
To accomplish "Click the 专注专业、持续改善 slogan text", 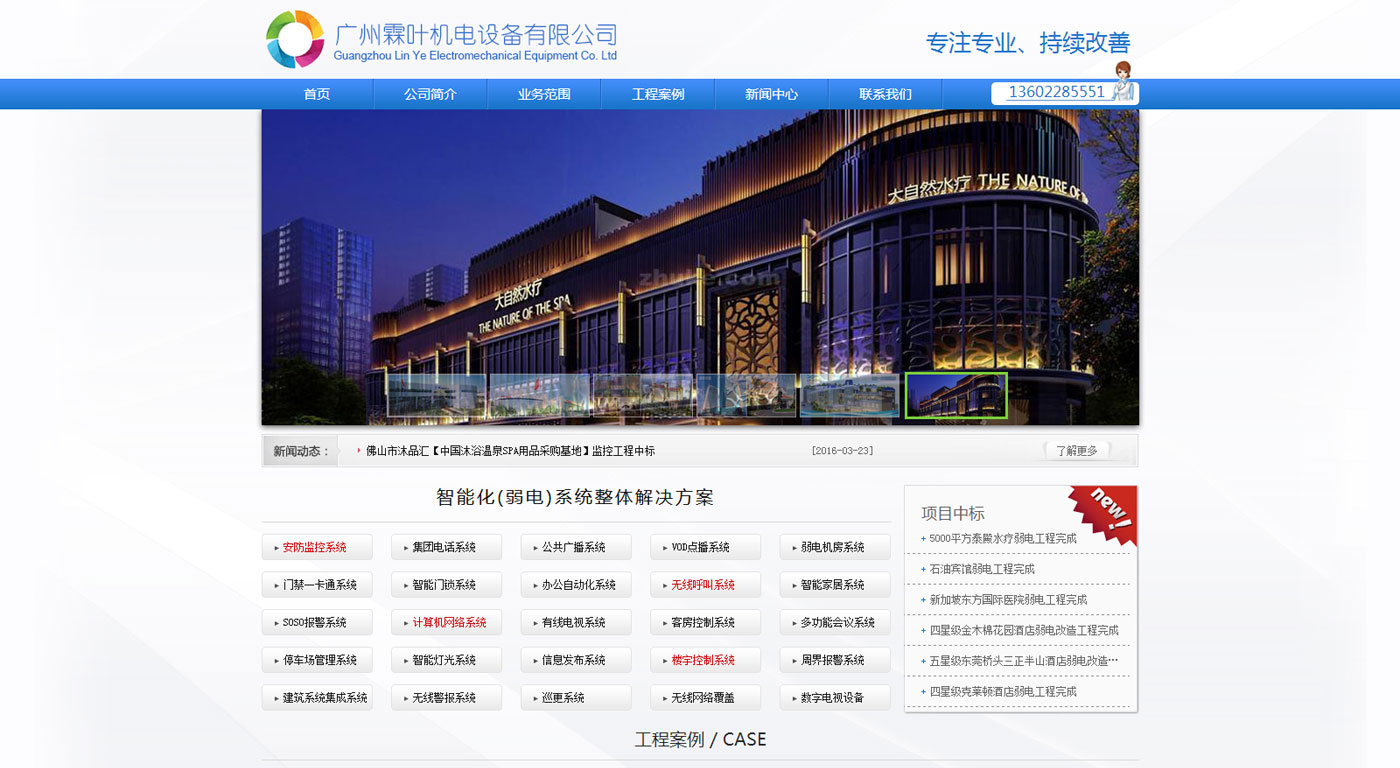I will click(1028, 43).
